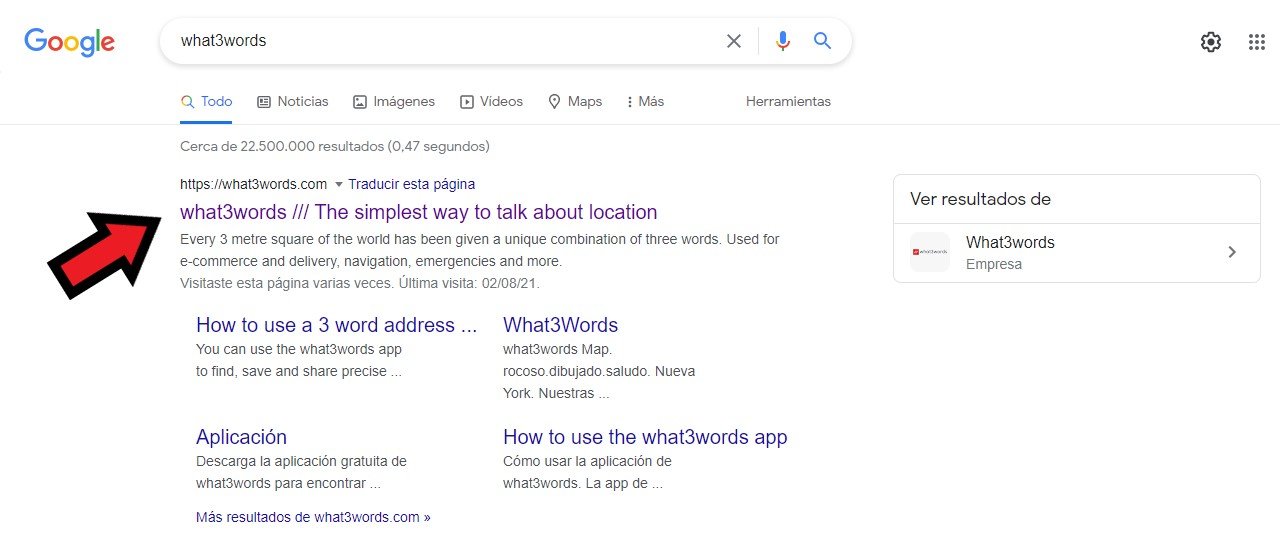Open the What3Words sitelink
This screenshot has width=1280, height=544.
click(x=561, y=325)
